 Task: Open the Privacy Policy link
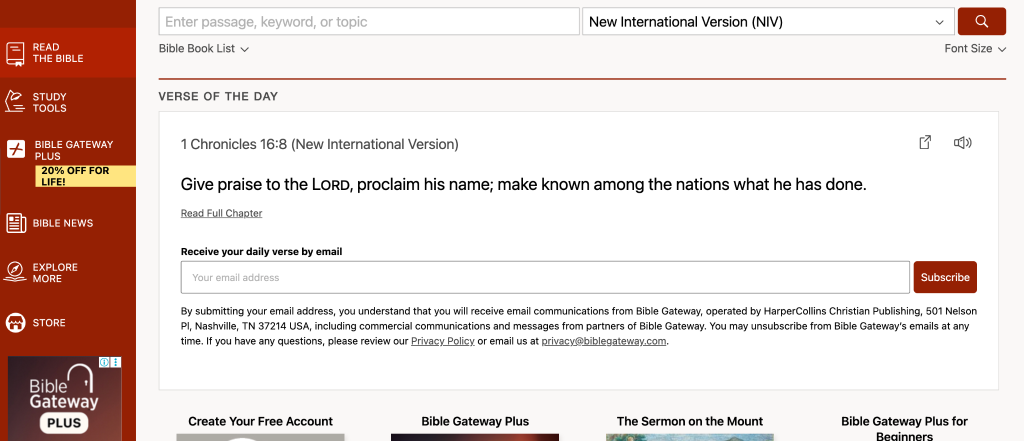(x=442, y=341)
